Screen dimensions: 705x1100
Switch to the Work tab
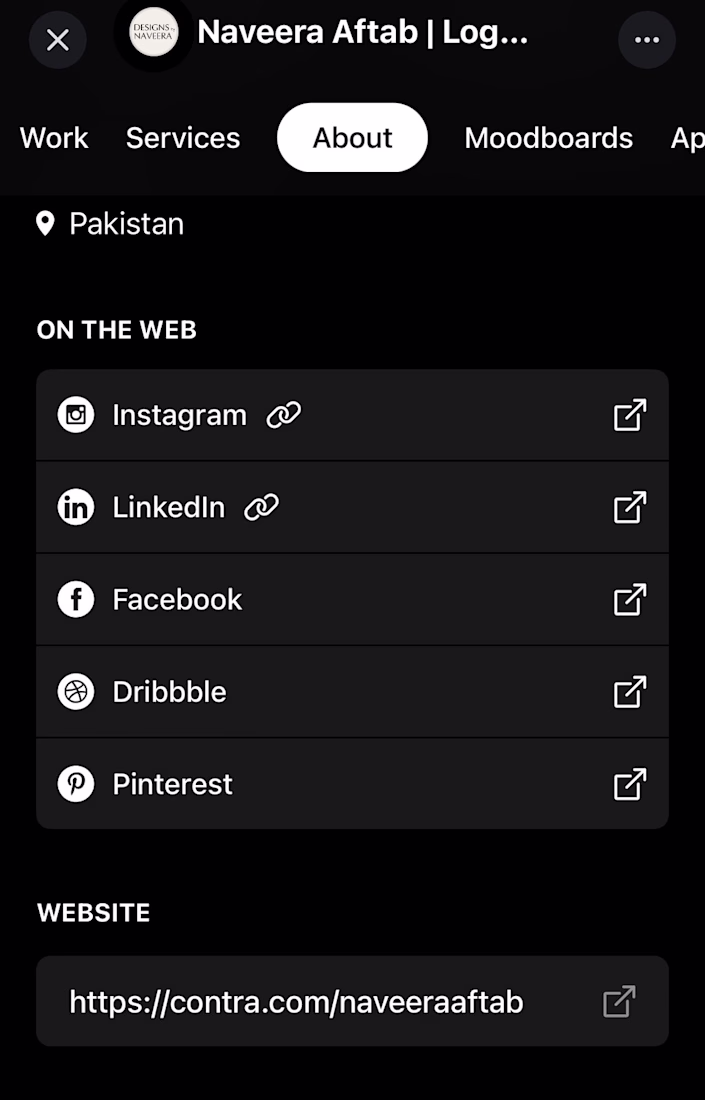[53, 138]
